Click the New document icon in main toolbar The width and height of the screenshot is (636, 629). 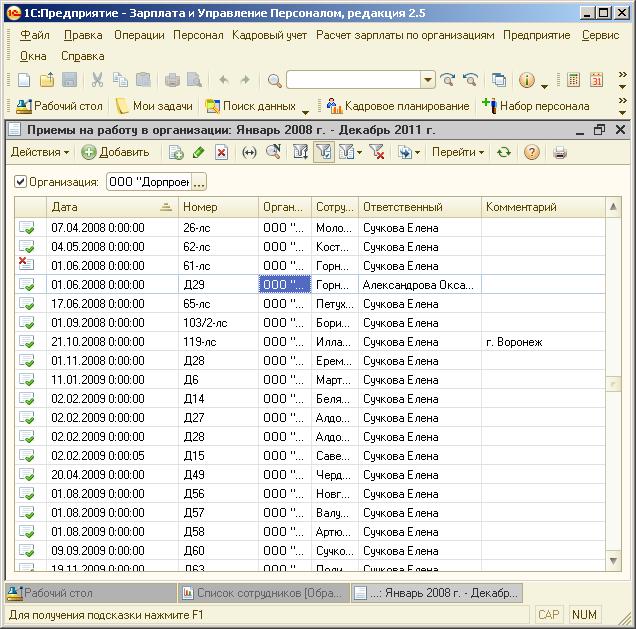pyautogui.click(x=24, y=80)
